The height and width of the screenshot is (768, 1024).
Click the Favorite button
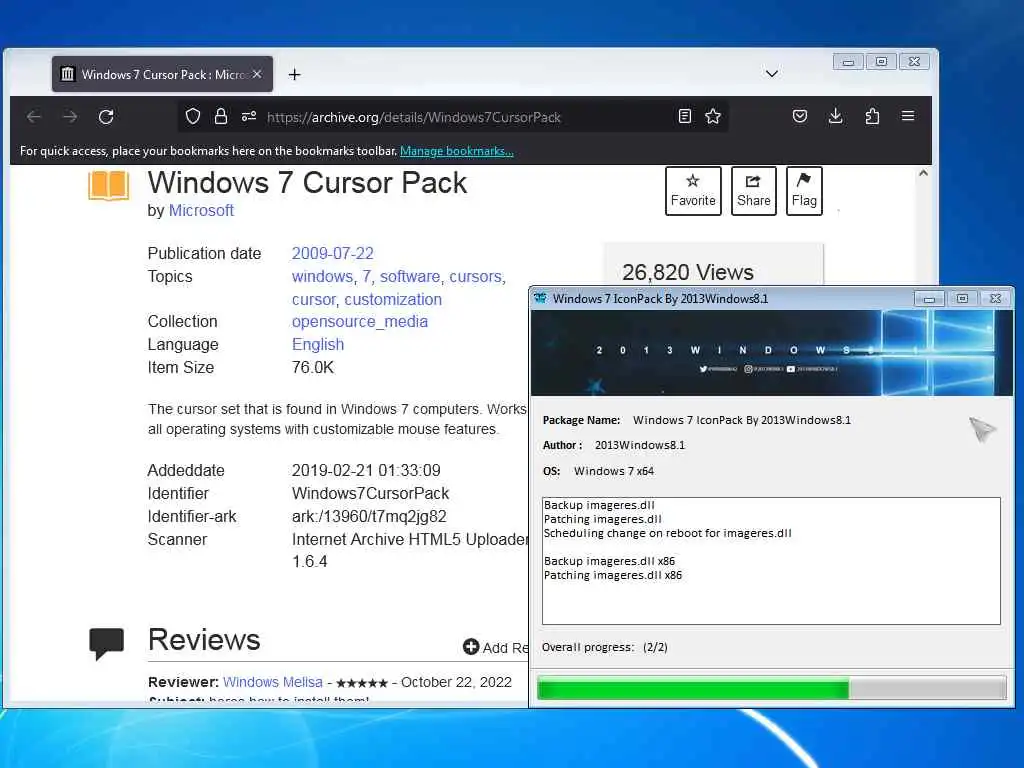click(693, 191)
